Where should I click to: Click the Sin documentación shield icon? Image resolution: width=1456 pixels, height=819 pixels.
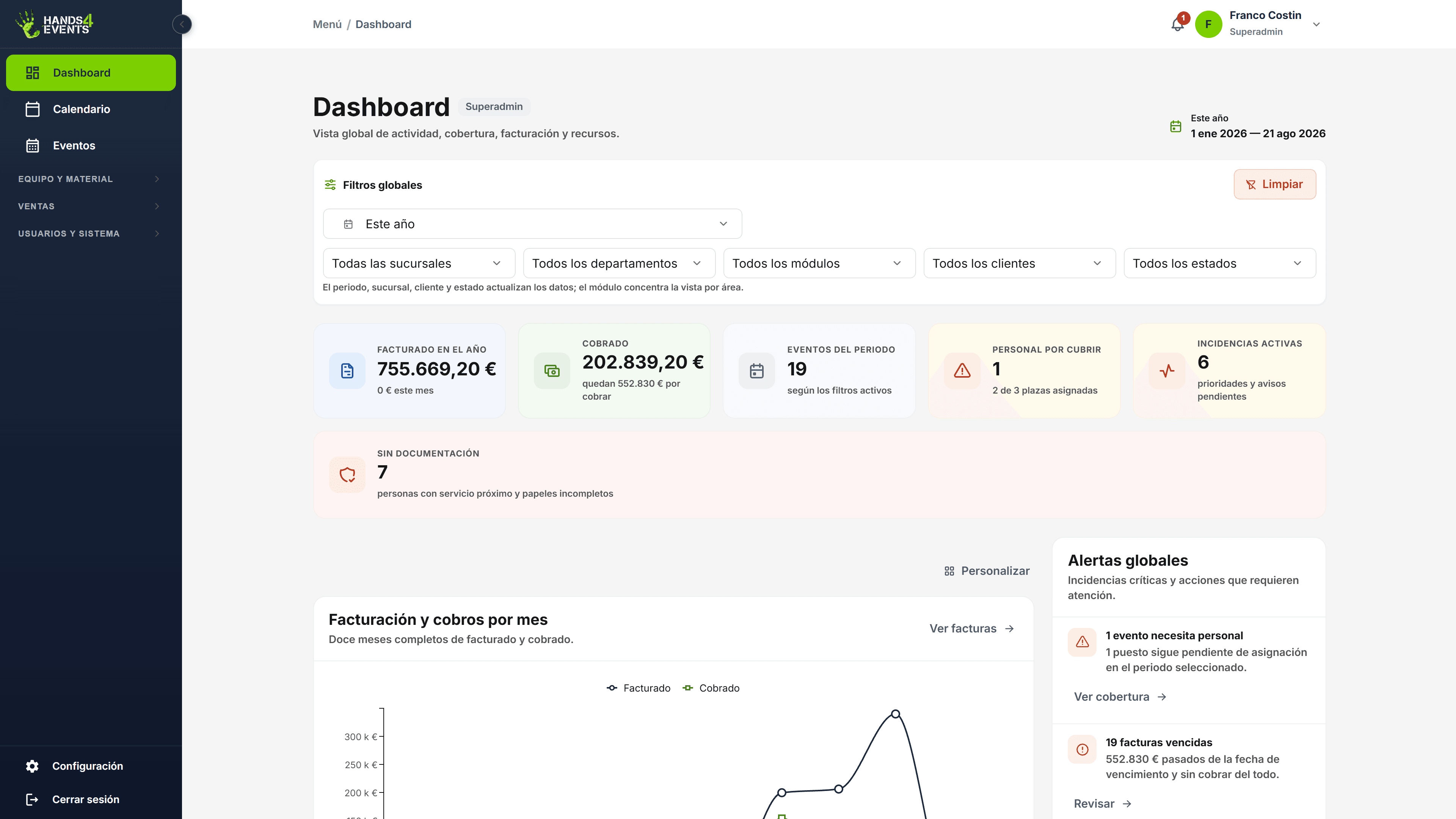click(x=348, y=475)
